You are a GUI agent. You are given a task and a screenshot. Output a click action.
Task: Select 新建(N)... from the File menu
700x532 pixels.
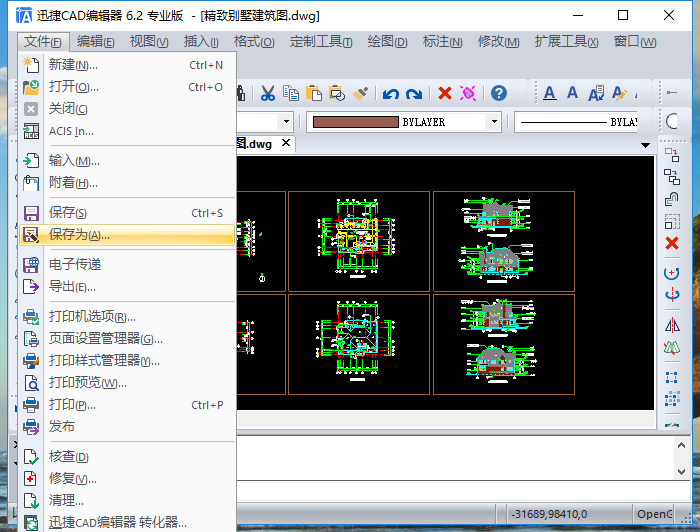pyautogui.click(x=127, y=65)
